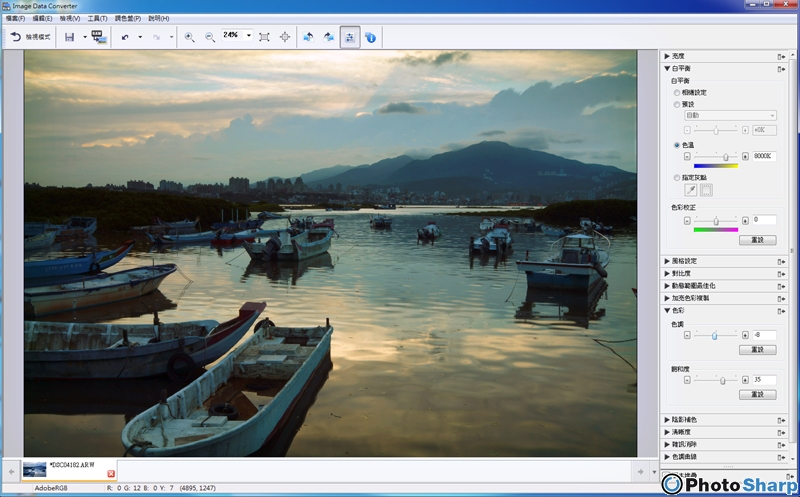The image size is (800, 497).
Task: Click the Redo arrow icon
Action: point(157,37)
